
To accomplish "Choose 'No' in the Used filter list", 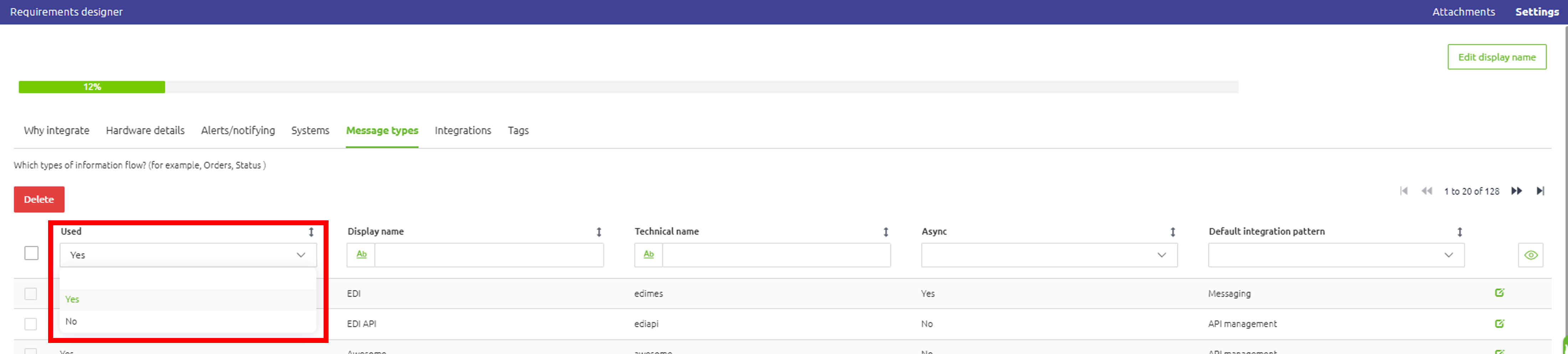I will [x=71, y=322].
